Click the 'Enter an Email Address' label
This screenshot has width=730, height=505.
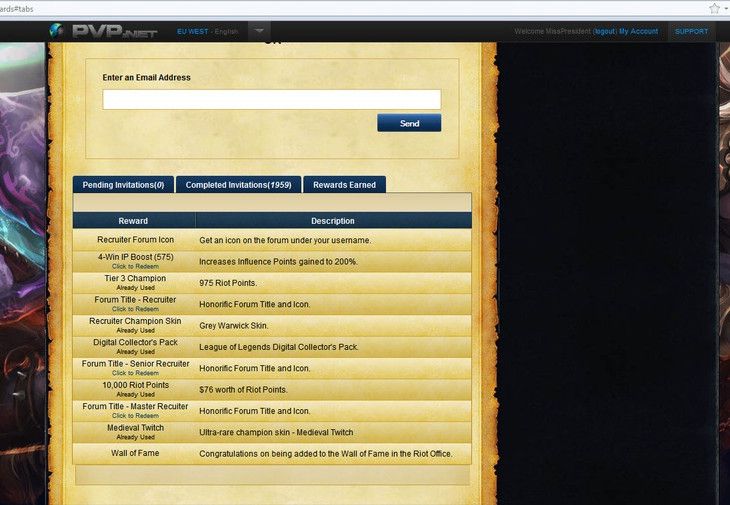pyautogui.click(x=147, y=78)
